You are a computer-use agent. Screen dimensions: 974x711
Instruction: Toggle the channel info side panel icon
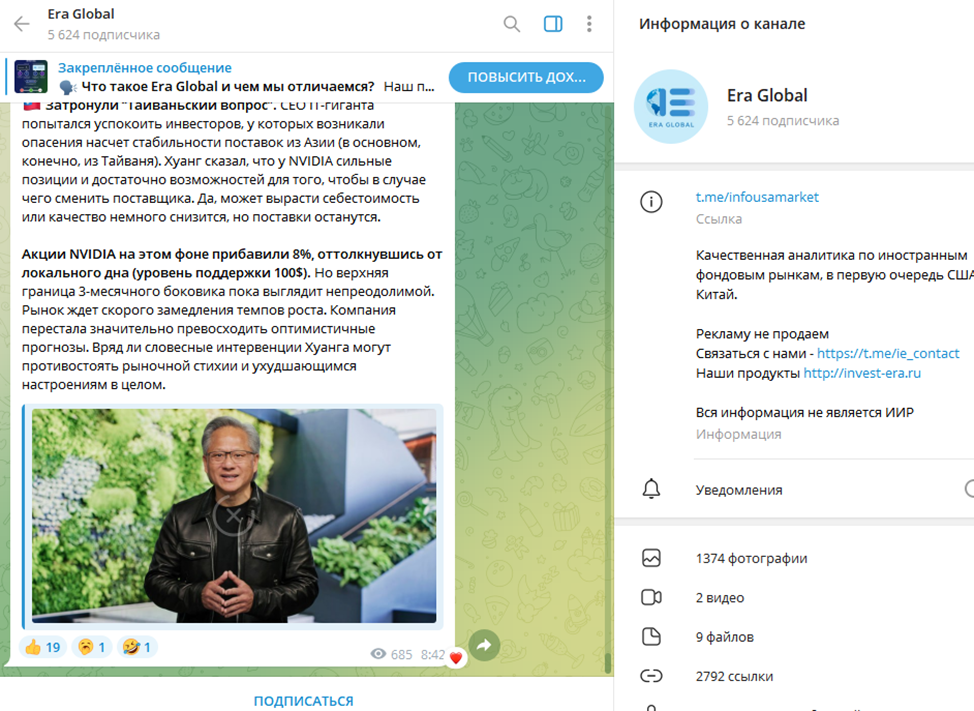[x=553, y=24]
